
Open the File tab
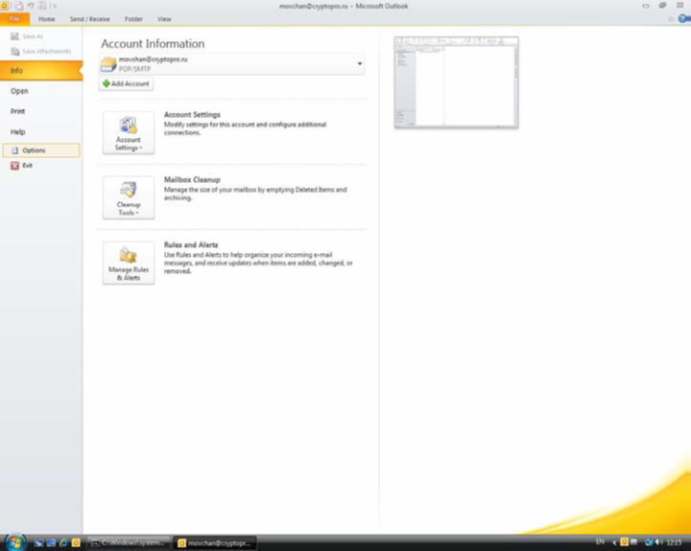pos(15,19)
